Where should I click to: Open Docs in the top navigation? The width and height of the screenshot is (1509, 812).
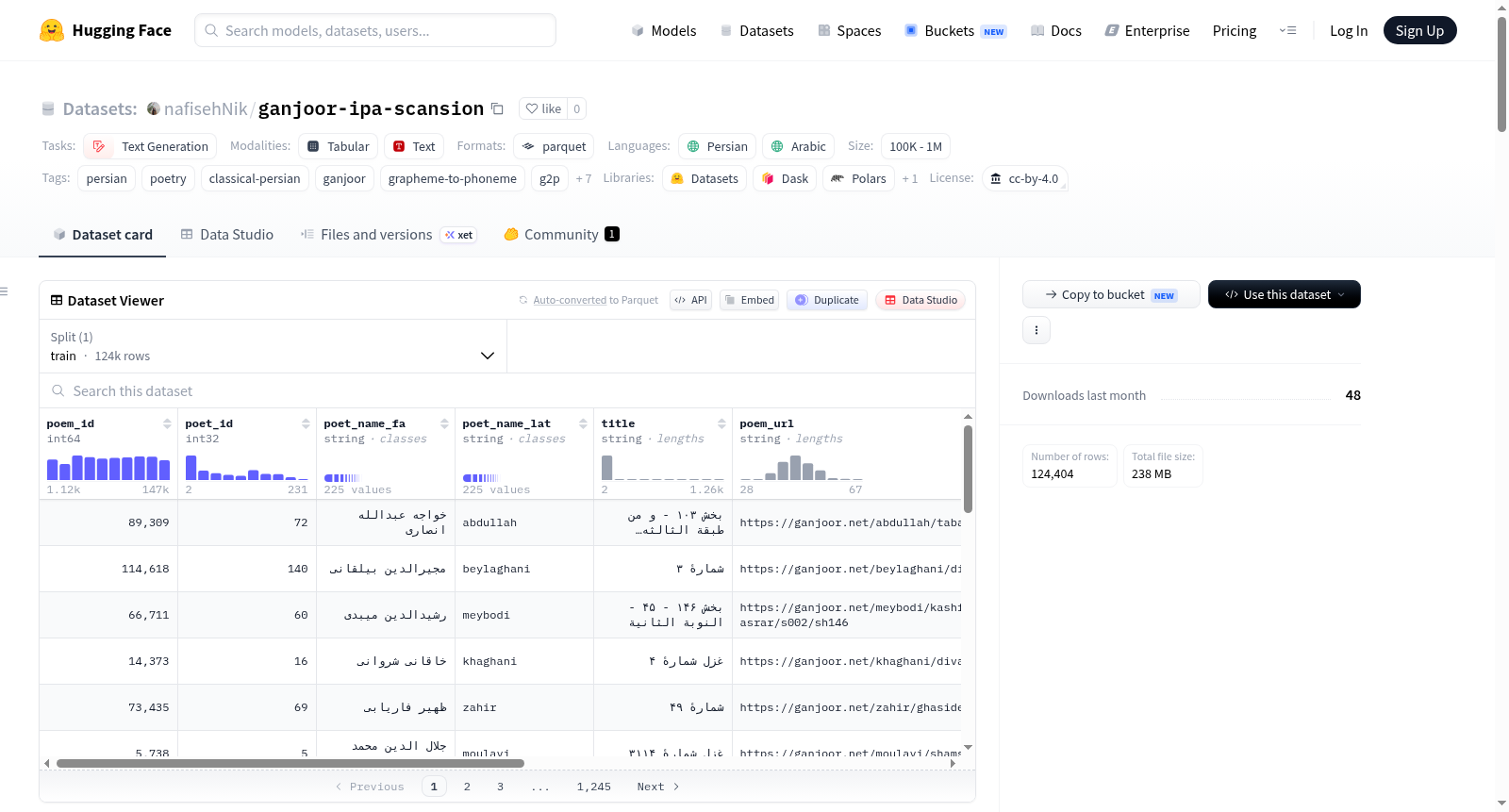(1055, 30)
